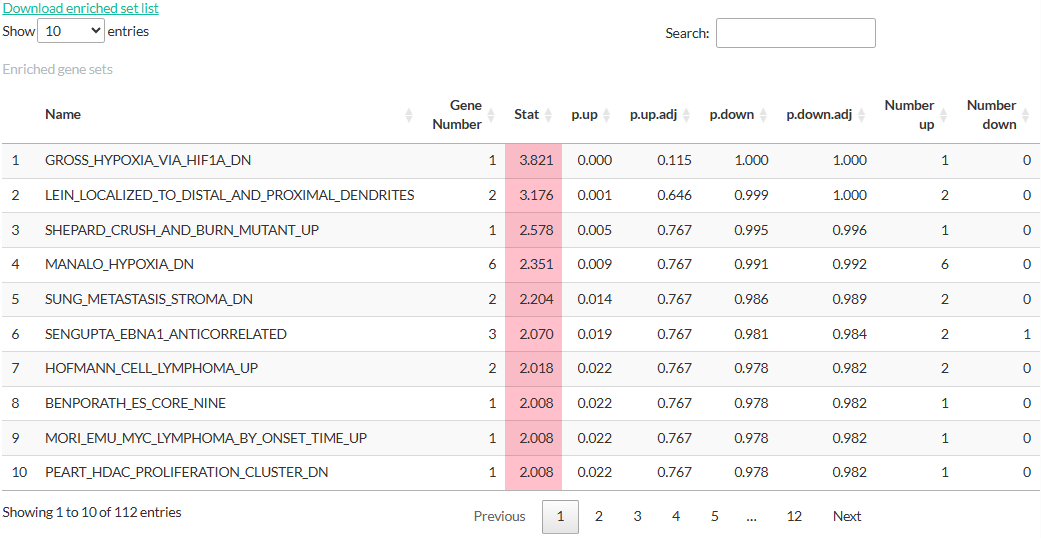Screen dimensions: 1041x538
Task: Click the Search input field
Action: [x=795, y=33]
